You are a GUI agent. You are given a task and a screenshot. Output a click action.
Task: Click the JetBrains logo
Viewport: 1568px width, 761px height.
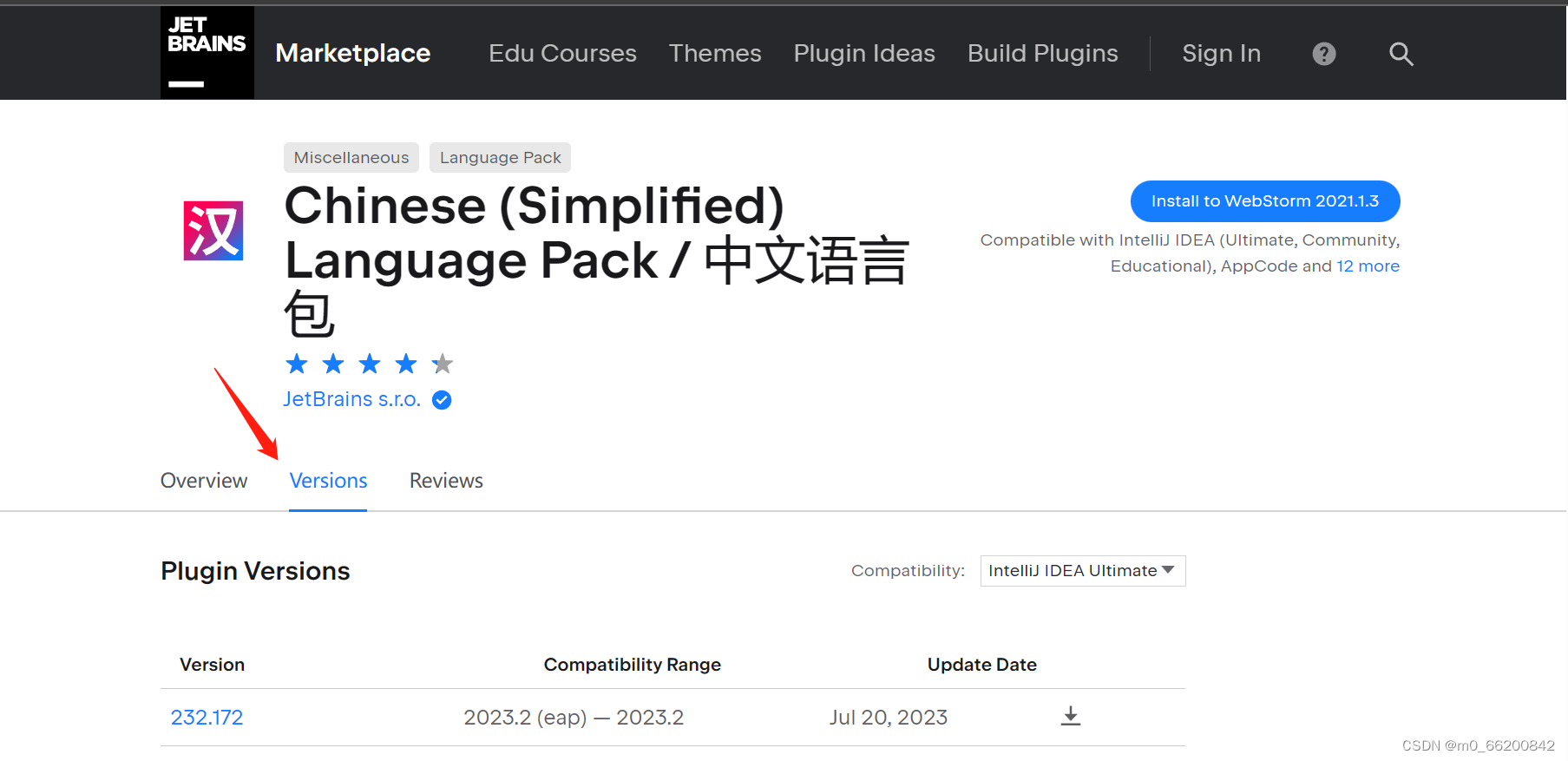pyautogui.click(x=207, y=52)
